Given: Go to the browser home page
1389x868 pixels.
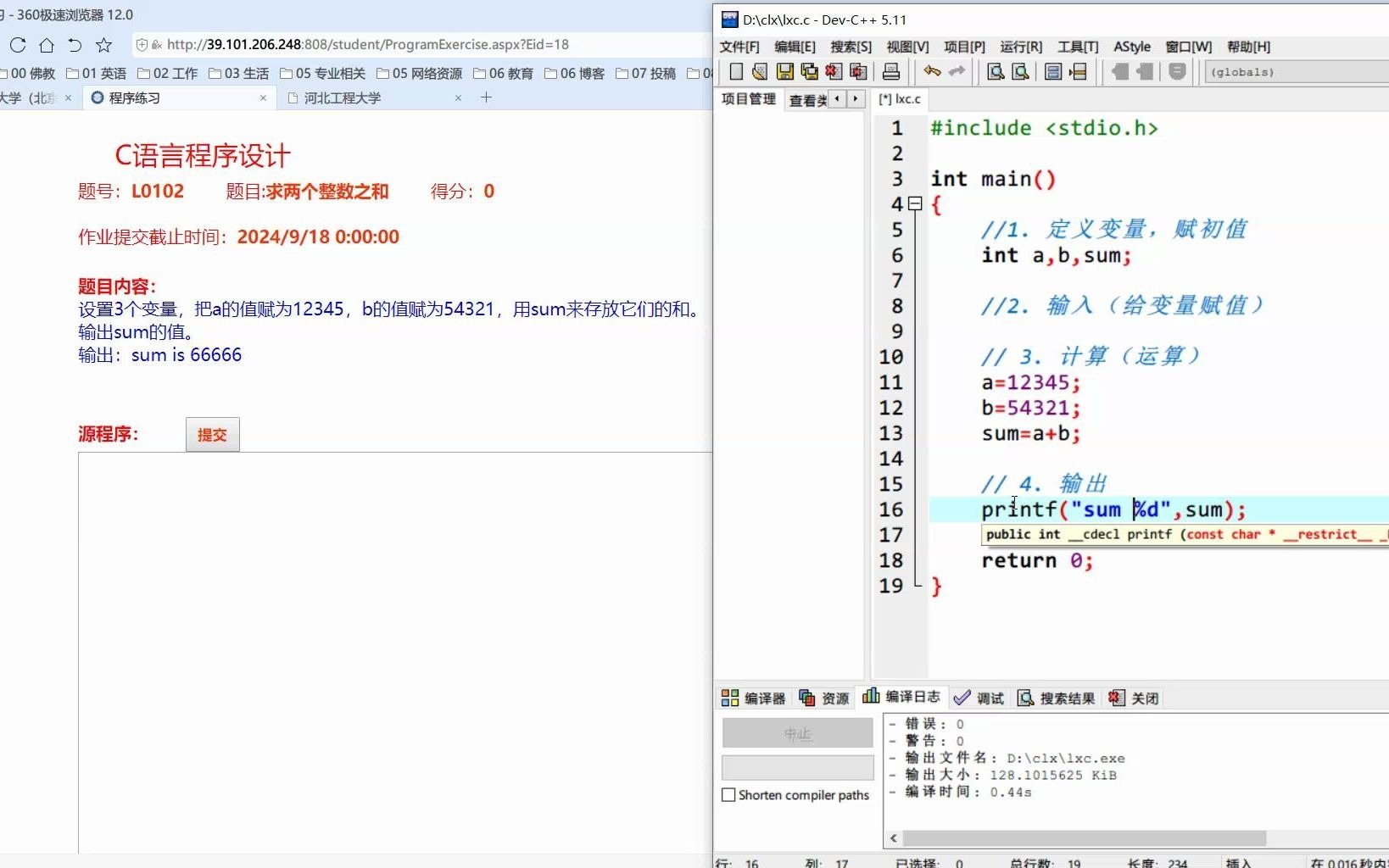Looking at the screenshot, I should (47, 45).
